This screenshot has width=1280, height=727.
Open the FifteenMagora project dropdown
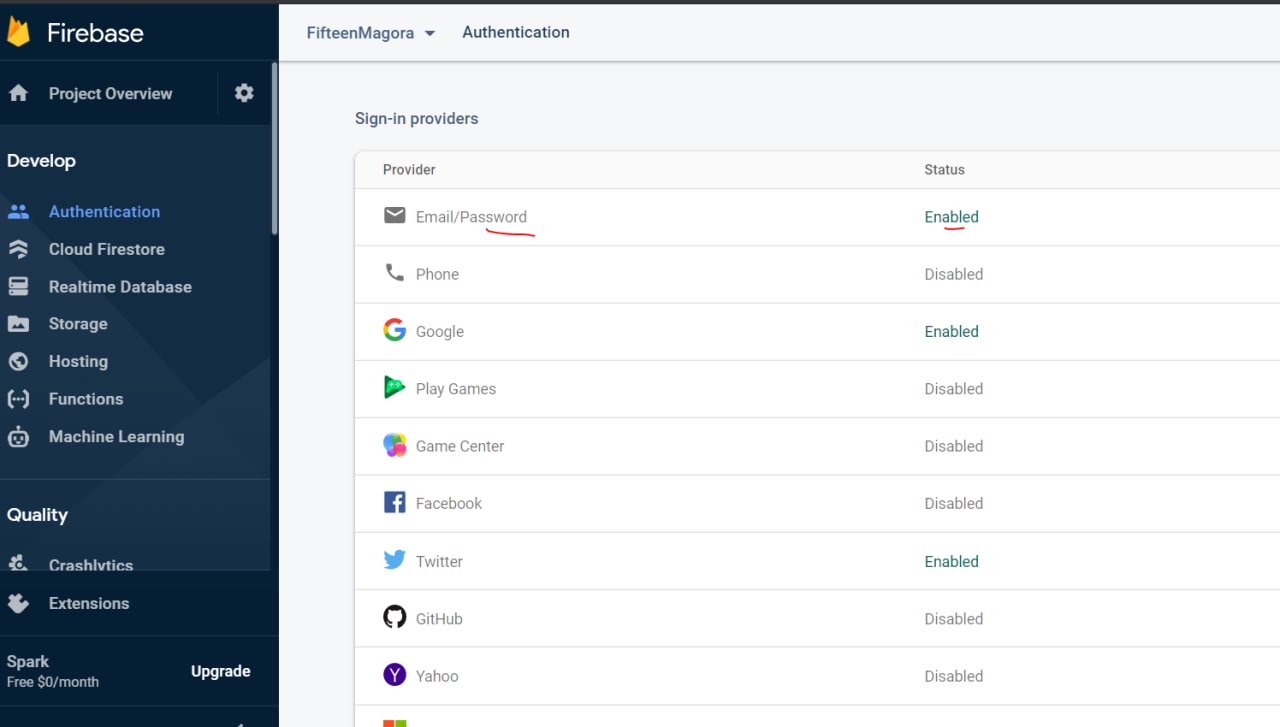coord(371,33)
